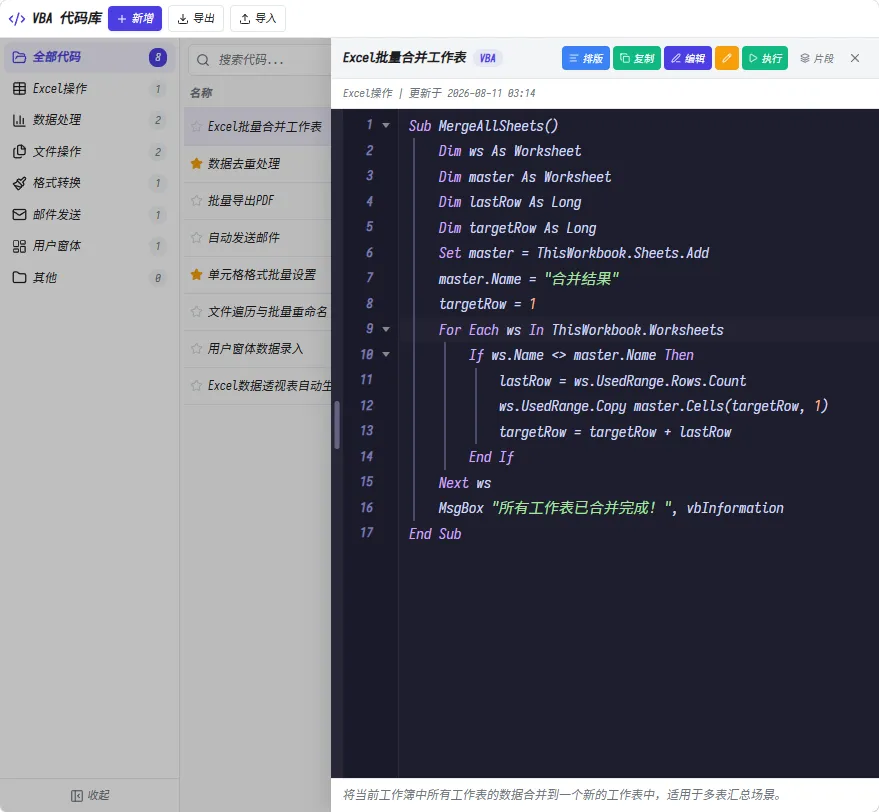Image resolution: width=879 pixels, height=812 pixels.
Task: Click the VBA language tag
Action: tap(488, 58)
